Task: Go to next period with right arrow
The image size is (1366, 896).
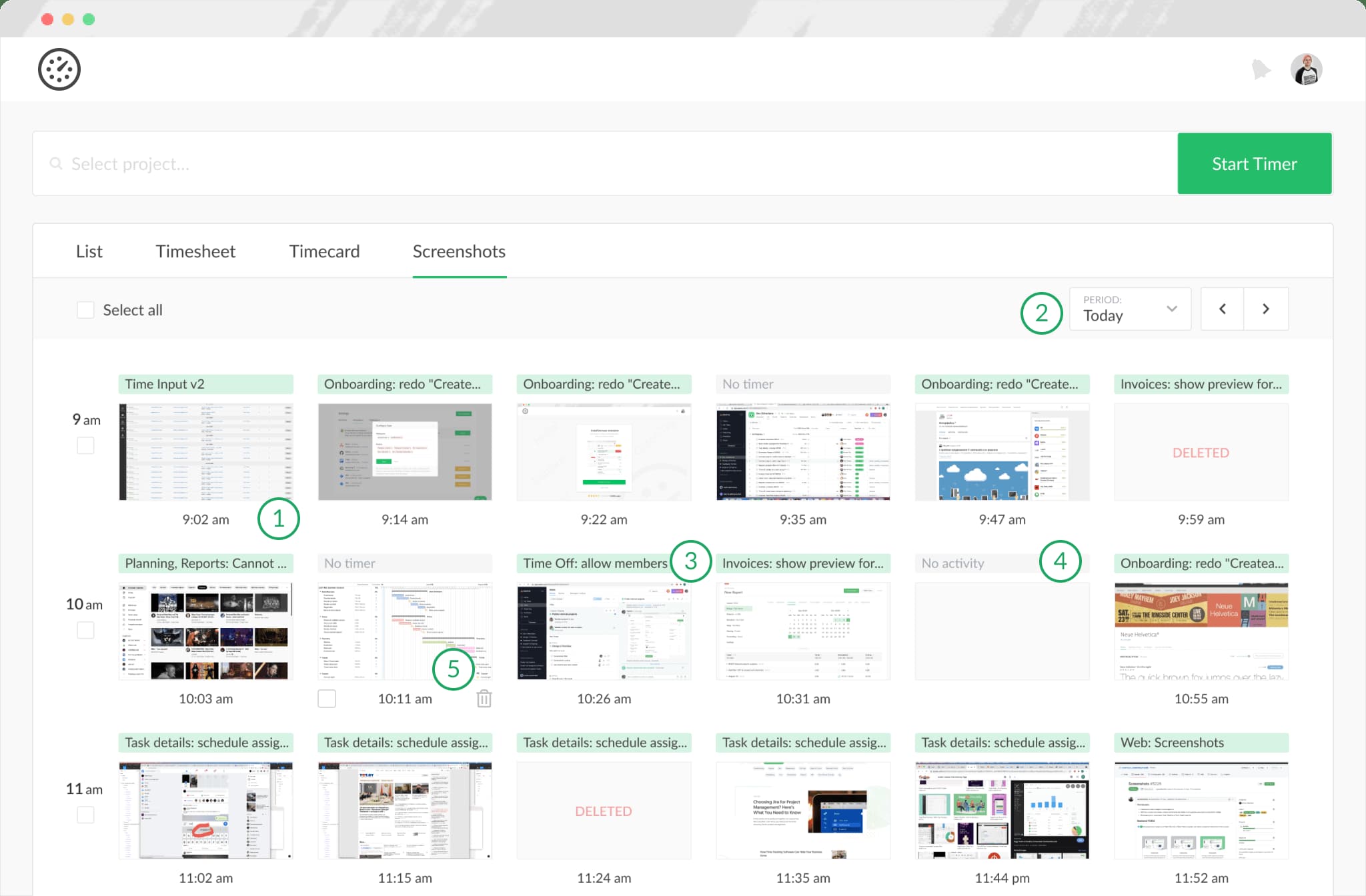Action: pos(1267,309)
